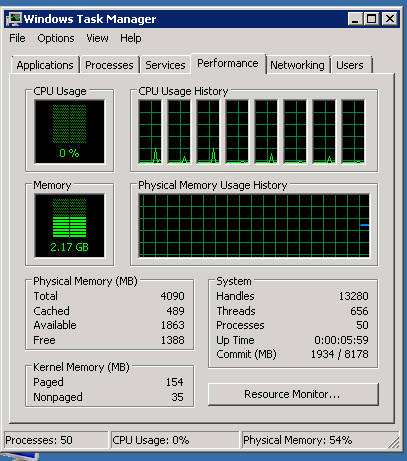Image resolution: width=407 pixels, height=461 pixels.
Task: Click the Memory 2.17 GB meter
Action: click(x=69, y=226)
